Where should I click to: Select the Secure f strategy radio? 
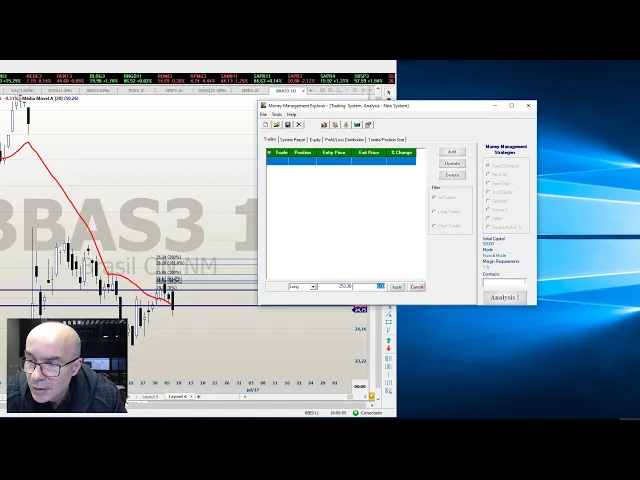(x=488, y=209)
